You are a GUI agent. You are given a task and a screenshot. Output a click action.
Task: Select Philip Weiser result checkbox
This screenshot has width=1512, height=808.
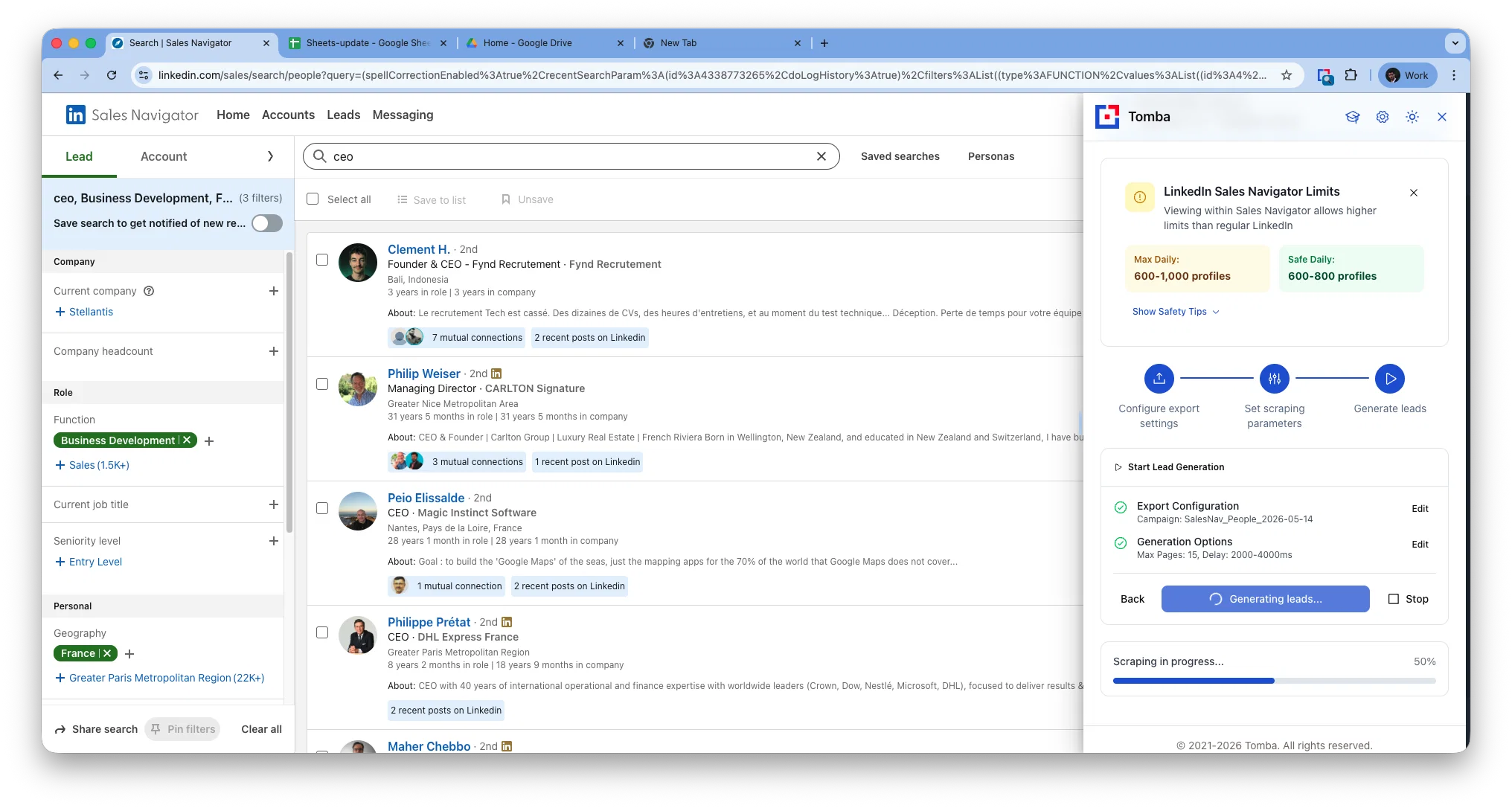click(x=322, y=384)
